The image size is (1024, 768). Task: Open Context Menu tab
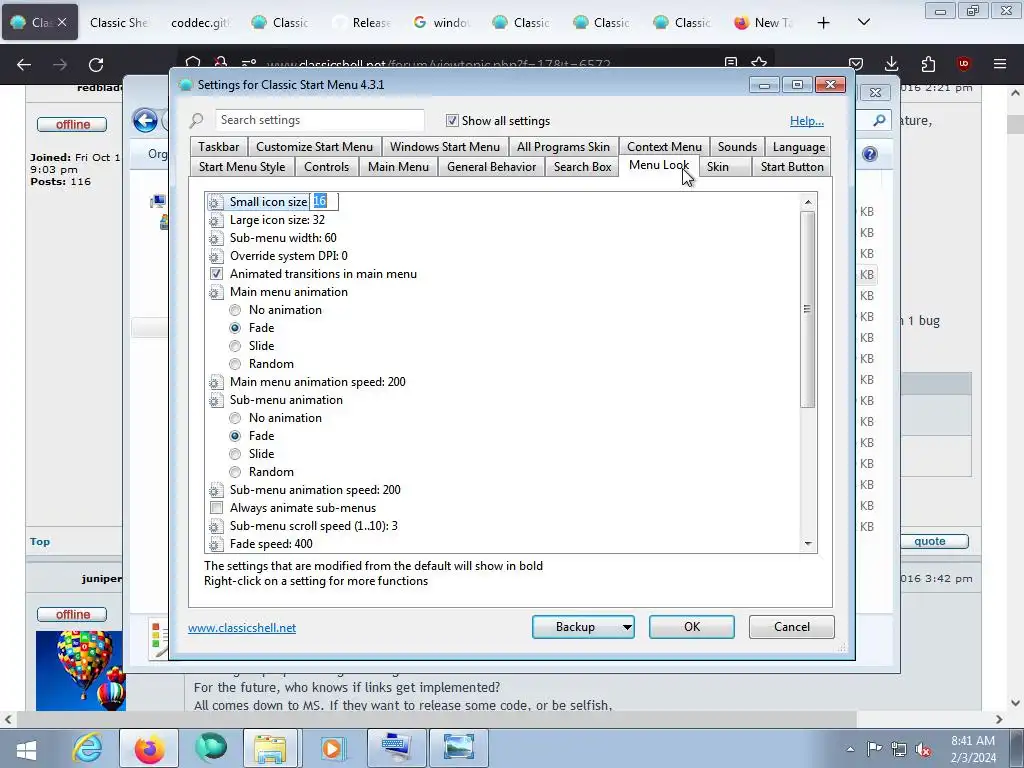pos(665,147)
